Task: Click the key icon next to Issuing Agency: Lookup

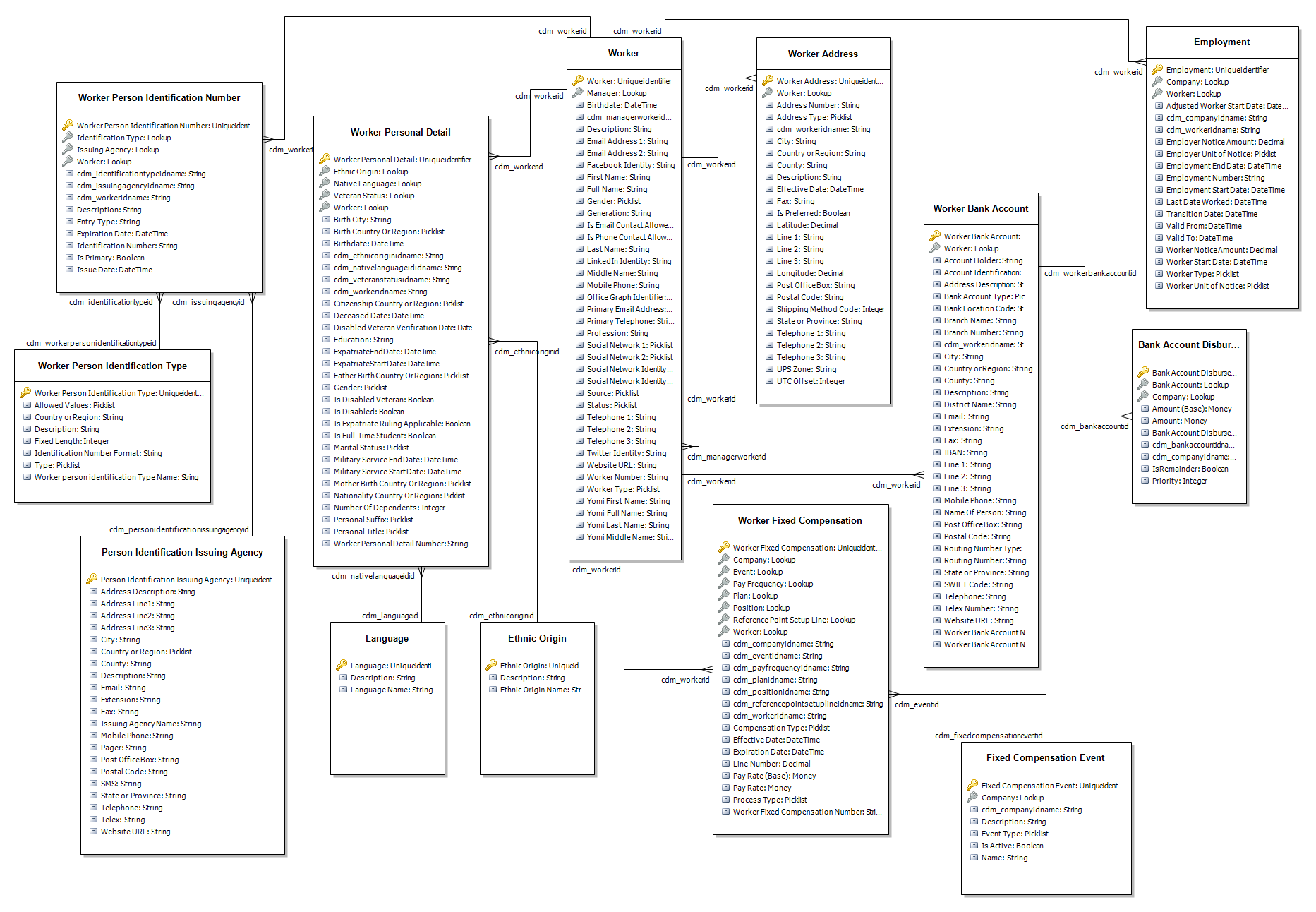Action: pyautogui.click(x=68, y=149)
